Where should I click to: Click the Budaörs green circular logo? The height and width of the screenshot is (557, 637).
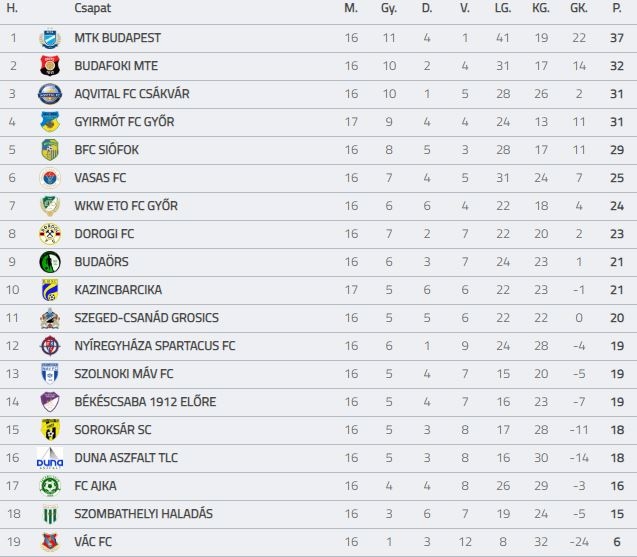point(50,262)
